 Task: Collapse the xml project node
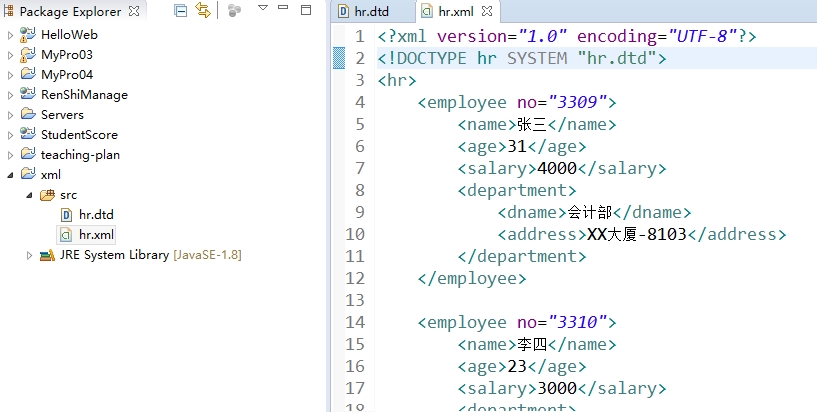10,176
